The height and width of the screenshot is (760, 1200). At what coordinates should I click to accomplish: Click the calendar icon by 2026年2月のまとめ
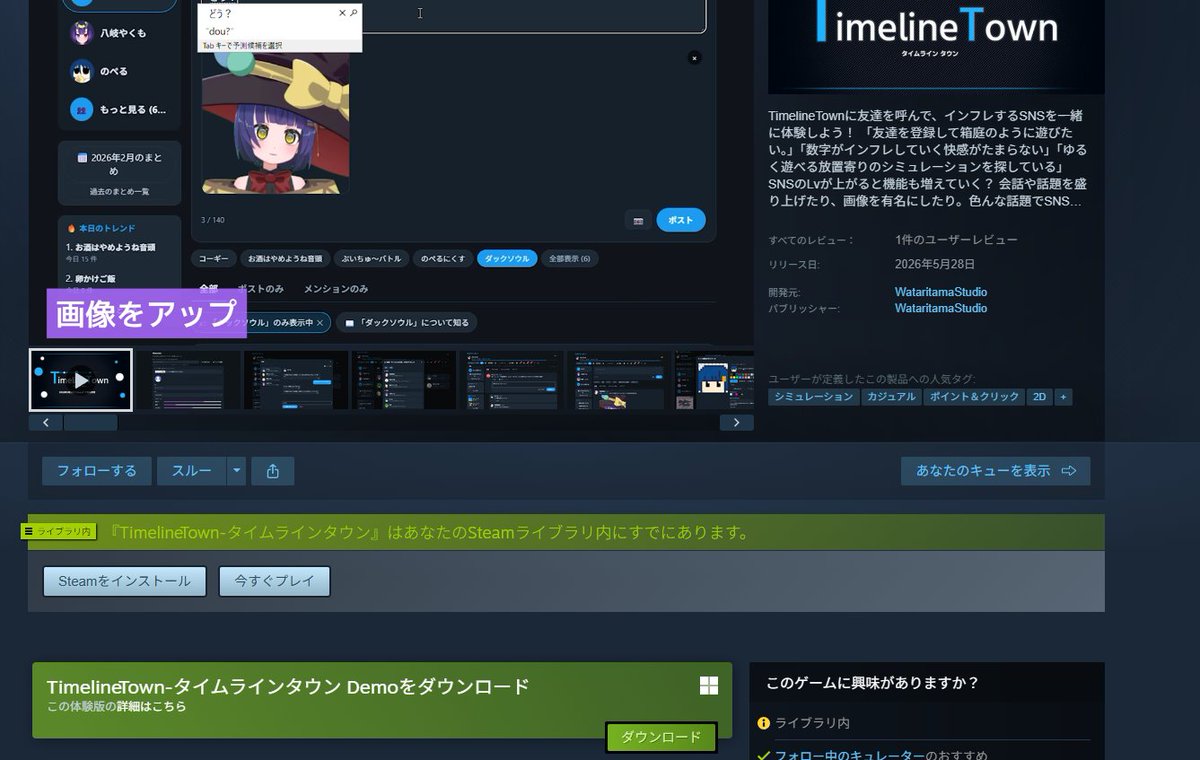coord(83,158)
